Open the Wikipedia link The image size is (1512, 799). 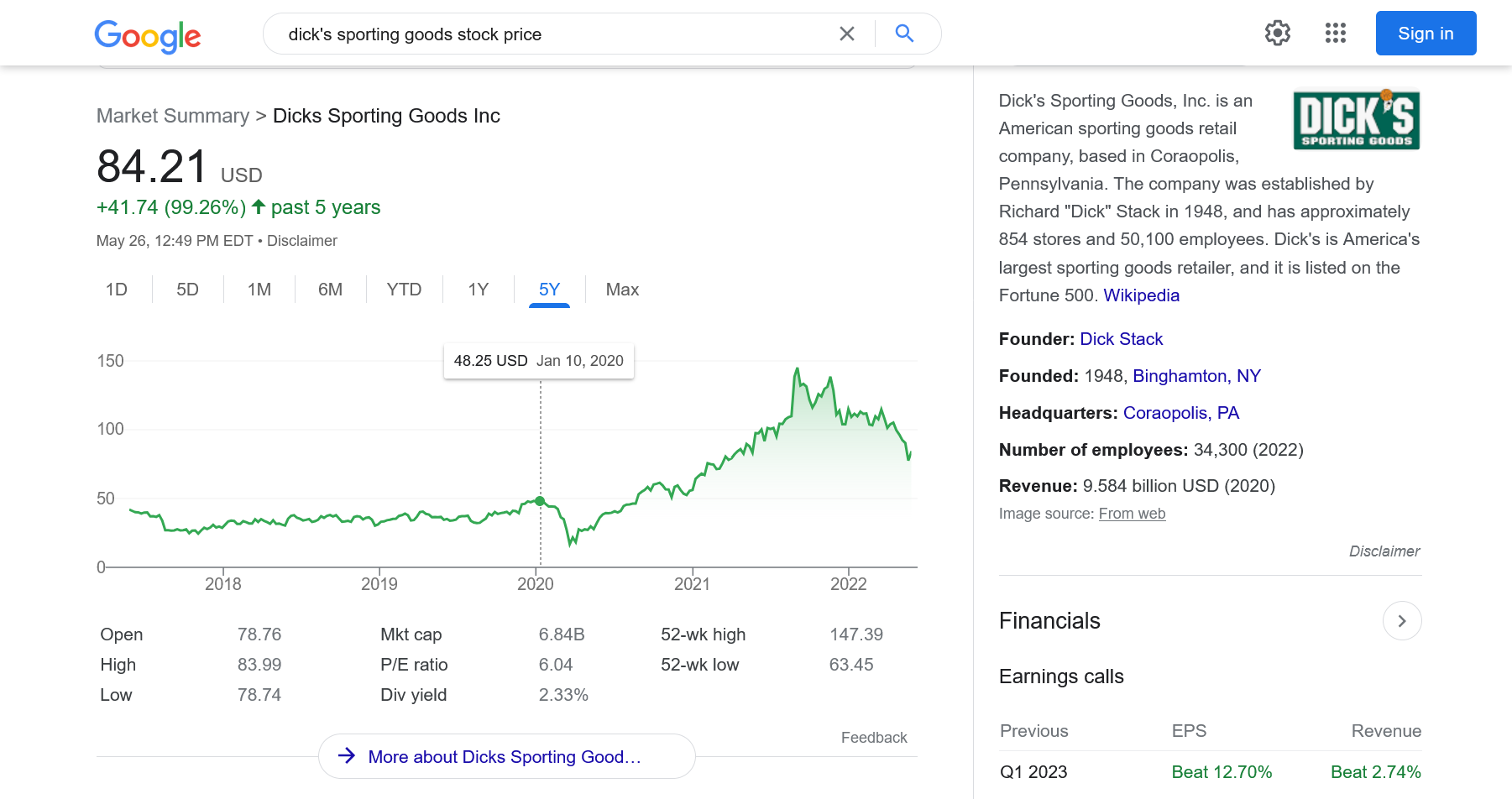(x=1141, y=295)
